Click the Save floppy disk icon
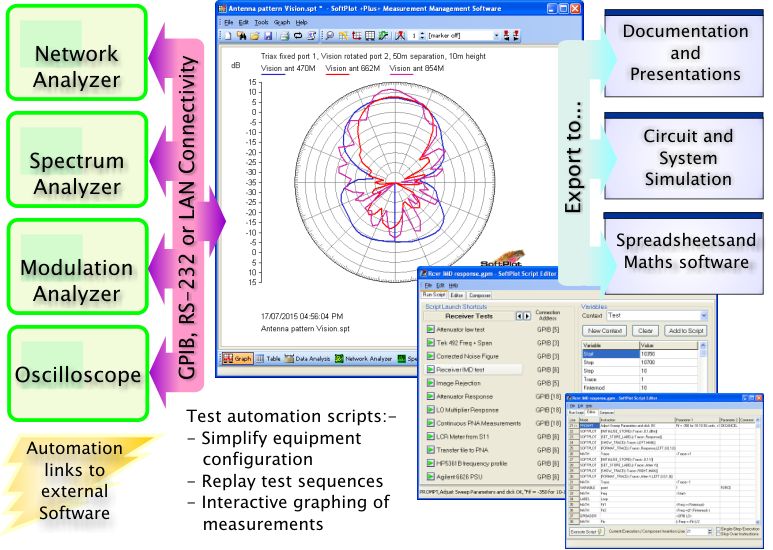Viewport: 773px width, 550px height. click(x=268, y=35)
